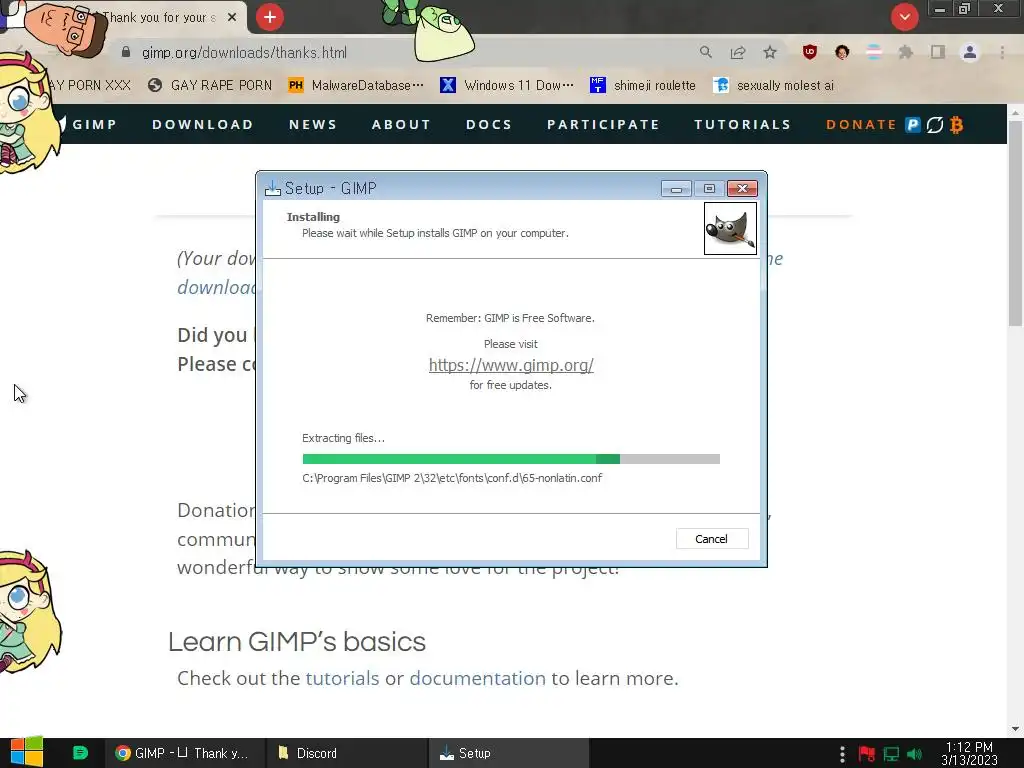Switch to the Chrome GIMP taskbar window

[x=184, y=753]
